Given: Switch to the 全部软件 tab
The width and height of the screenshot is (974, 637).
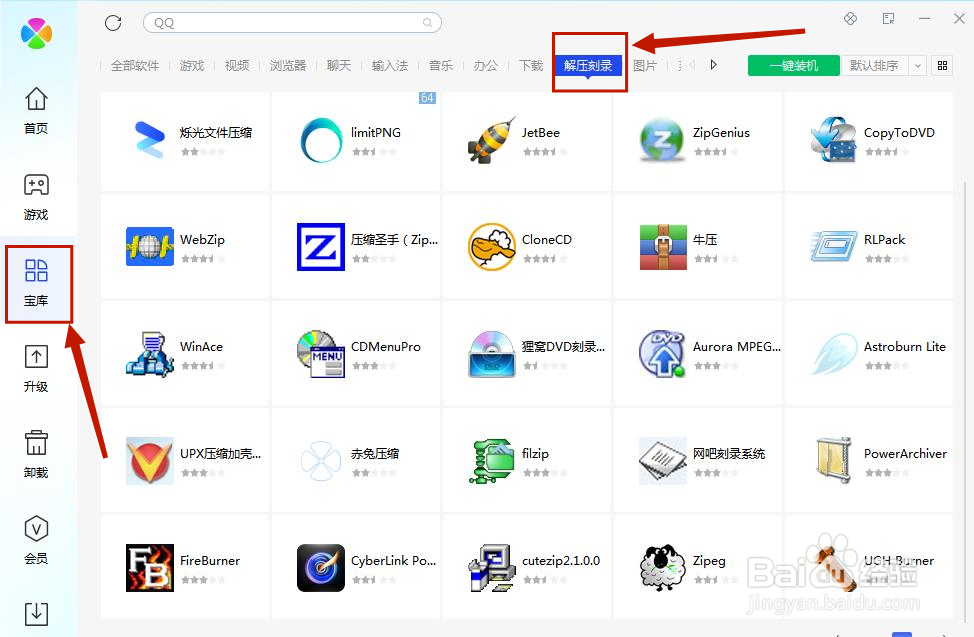Looking at the screenshot, I should 135,65.
